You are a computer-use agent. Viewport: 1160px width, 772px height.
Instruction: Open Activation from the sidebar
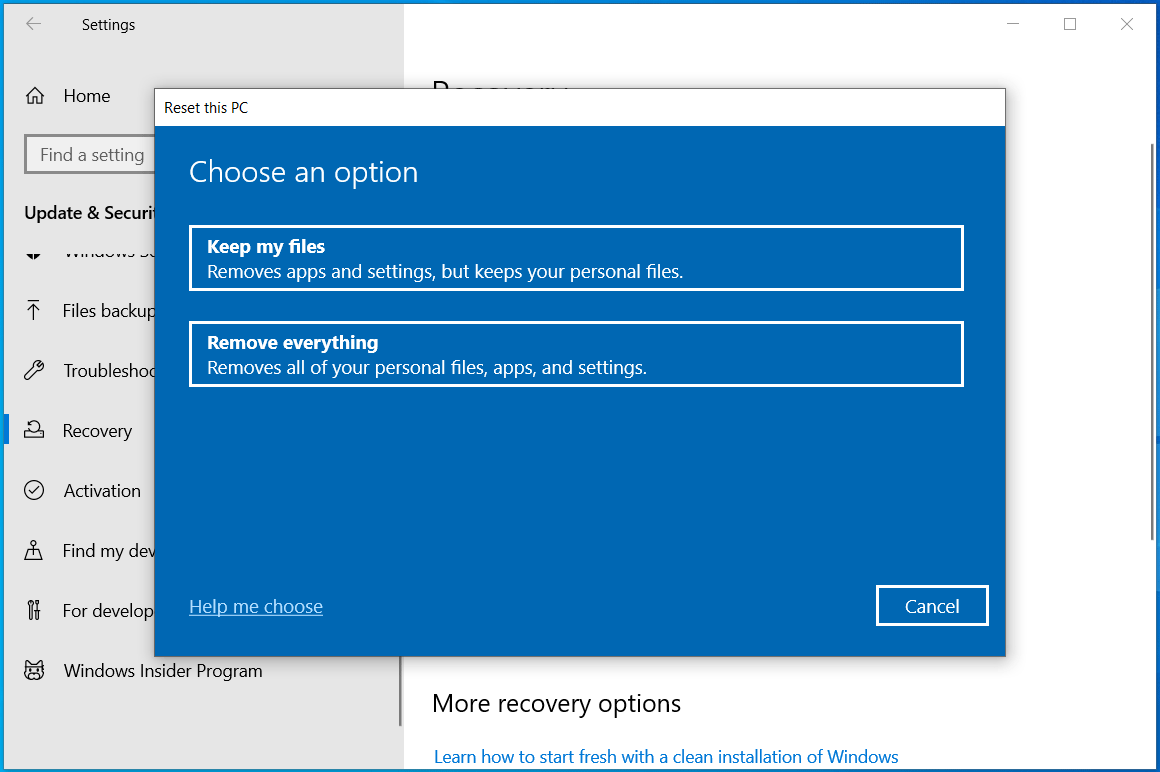click(101, 490)
